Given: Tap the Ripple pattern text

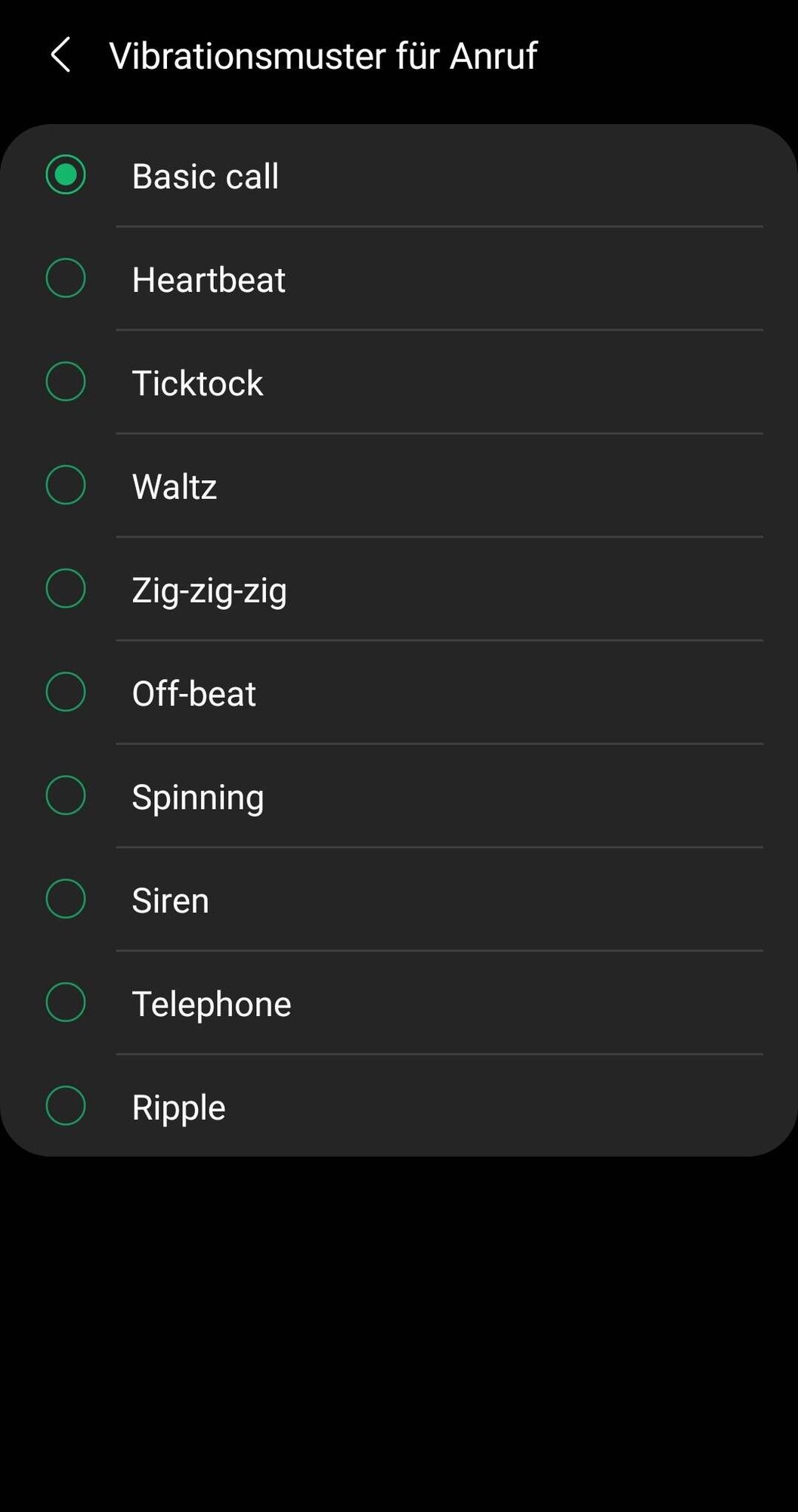Looking at the screenshot, I should pyautogui.click(x=178, y=1108).
